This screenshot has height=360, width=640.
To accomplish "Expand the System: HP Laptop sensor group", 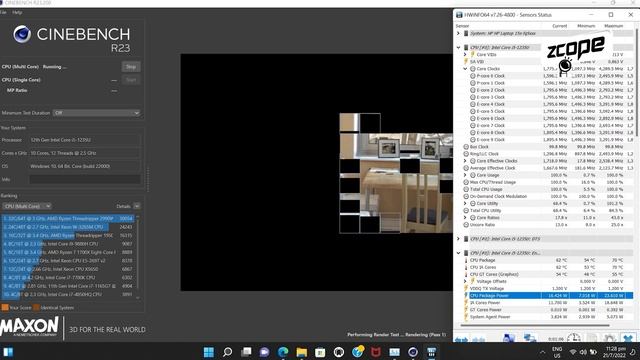I will (458, 33).
